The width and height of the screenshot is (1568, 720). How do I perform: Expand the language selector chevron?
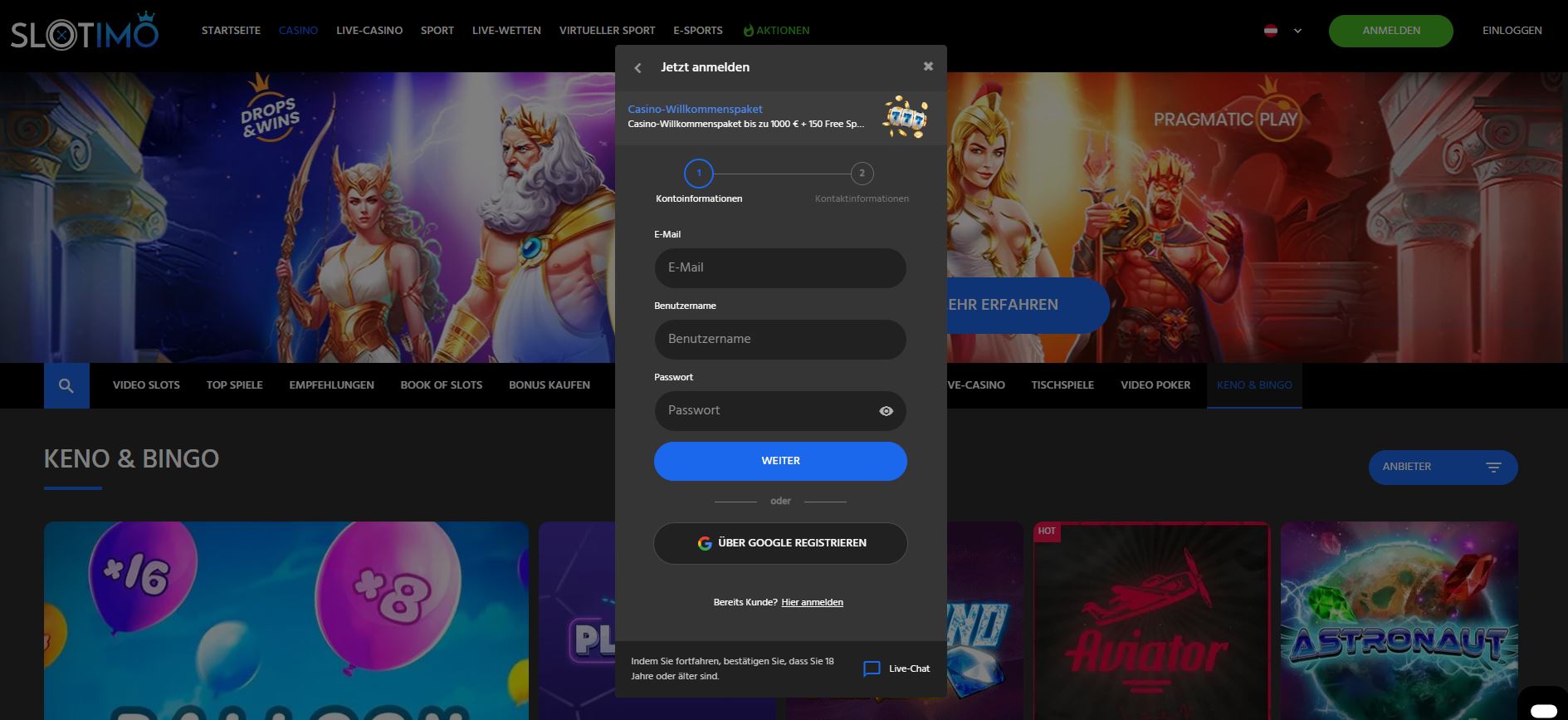tap(1297, 31)
